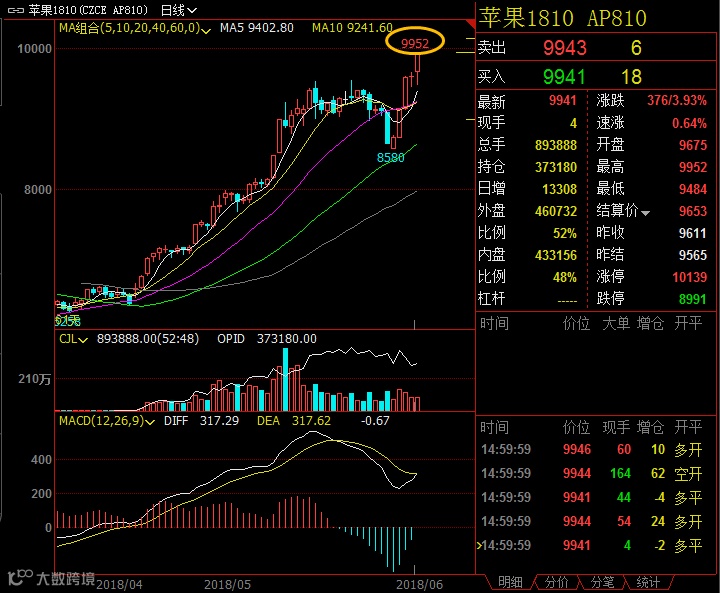Viewport: 720px width, 593px height.
Task: Click the 最高 value 9952 in quote panel
Action: click(693, 167)
